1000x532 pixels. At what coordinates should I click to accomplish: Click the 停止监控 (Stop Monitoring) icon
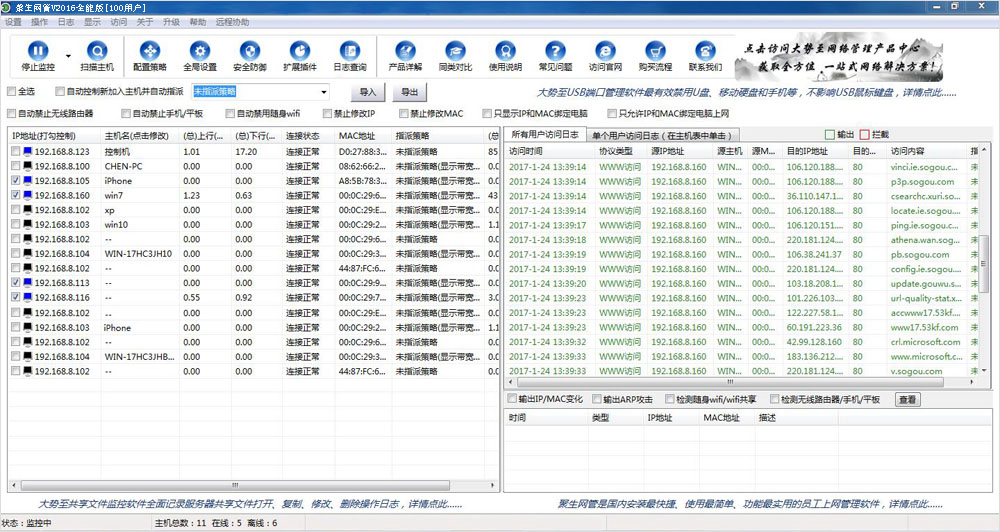pos(37,52)
